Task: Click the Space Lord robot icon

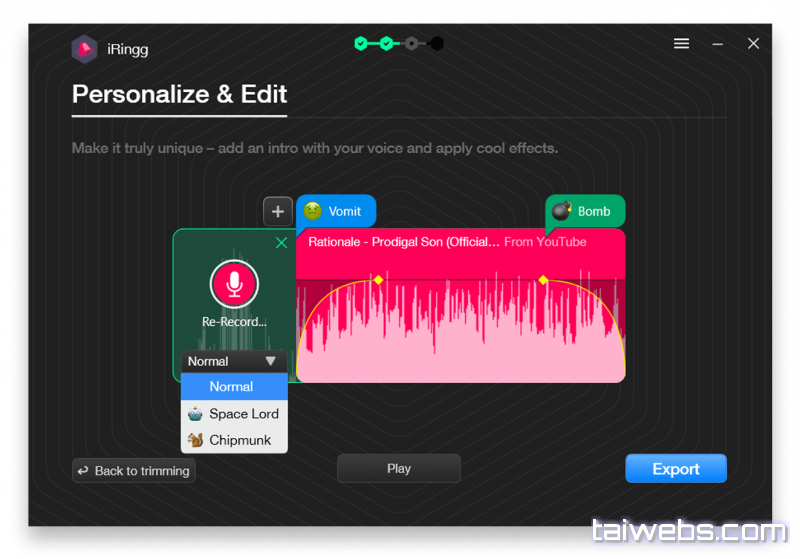Action: click(195, 414)
